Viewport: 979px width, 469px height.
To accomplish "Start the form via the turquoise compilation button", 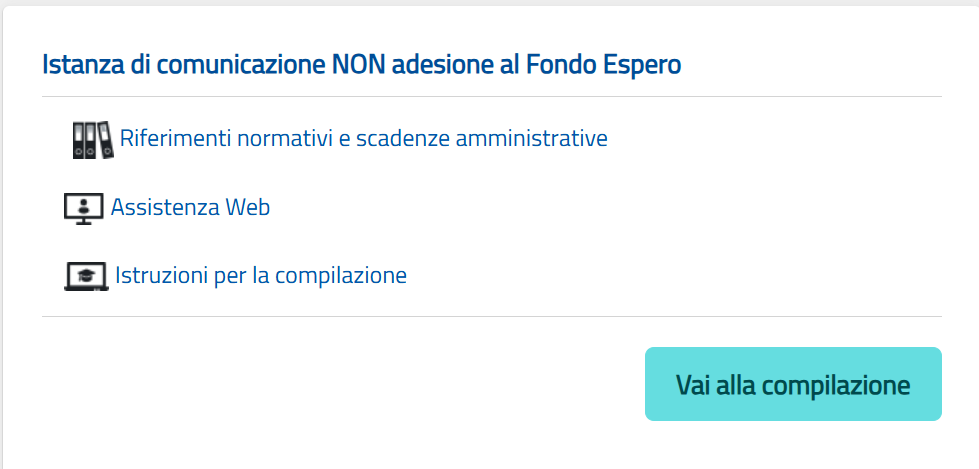I will pyautogui.click(x=793, y=384).
